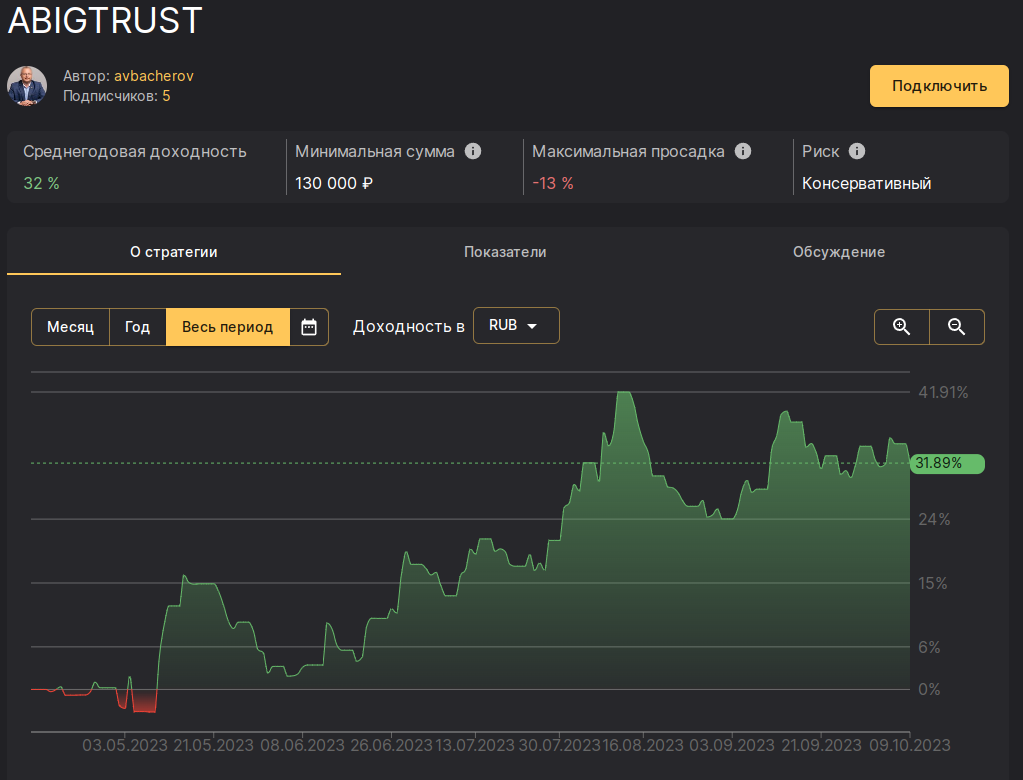Image resolution: width=1023 pixels, height=780 pixels.
Task: Click the author avatar photo
Action: click(27, 86)
